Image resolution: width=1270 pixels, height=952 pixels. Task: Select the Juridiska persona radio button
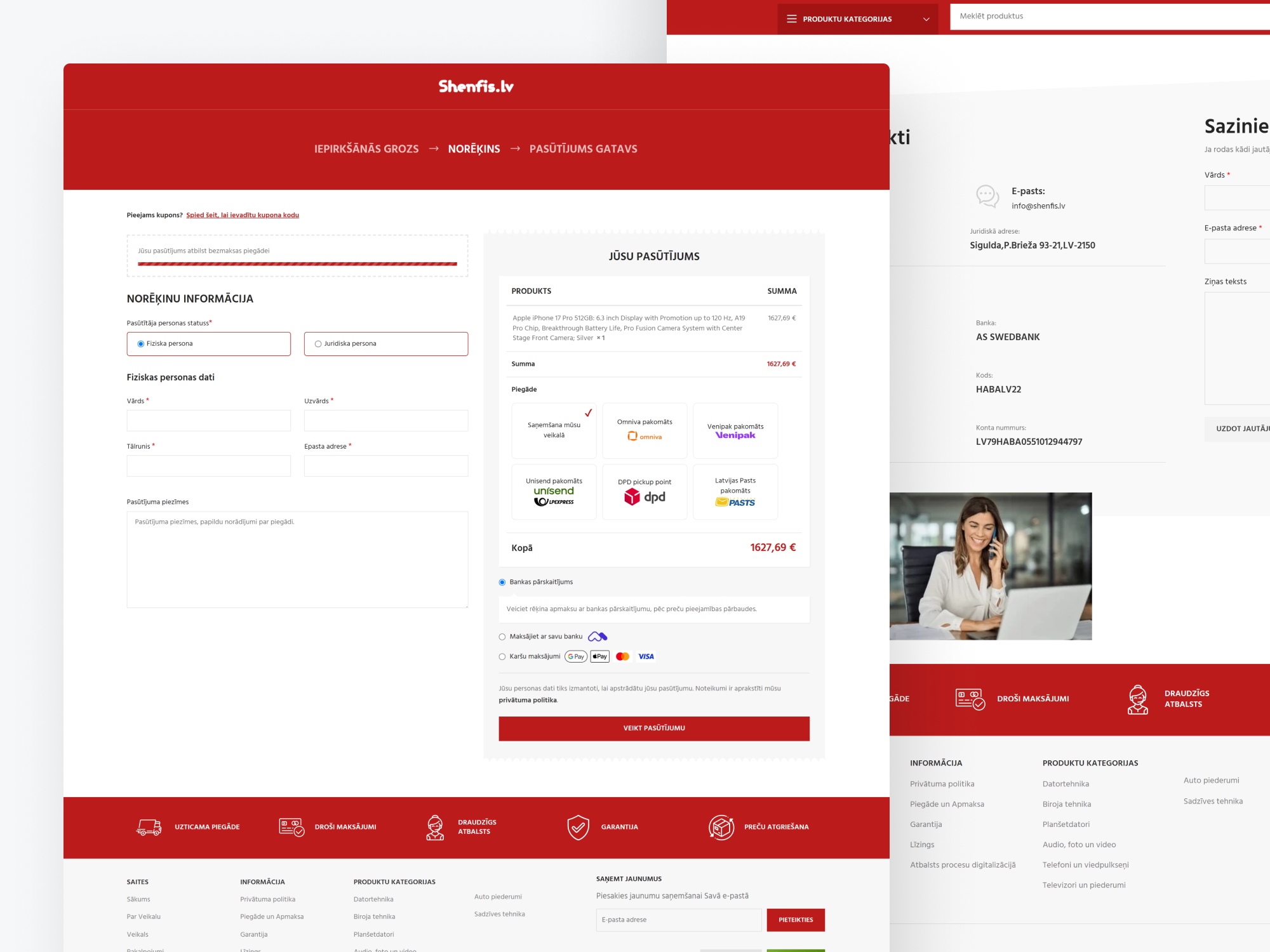click(317, 343)
